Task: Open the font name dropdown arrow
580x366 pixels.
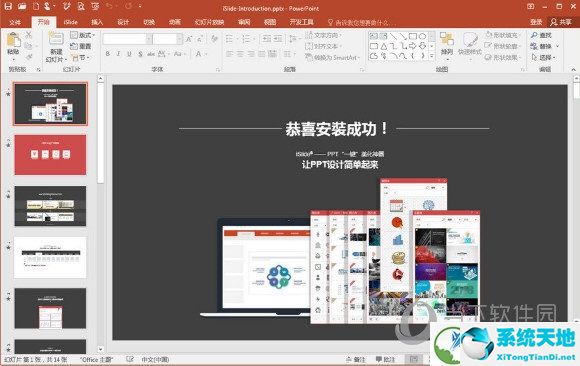Action: pos(149,39)
